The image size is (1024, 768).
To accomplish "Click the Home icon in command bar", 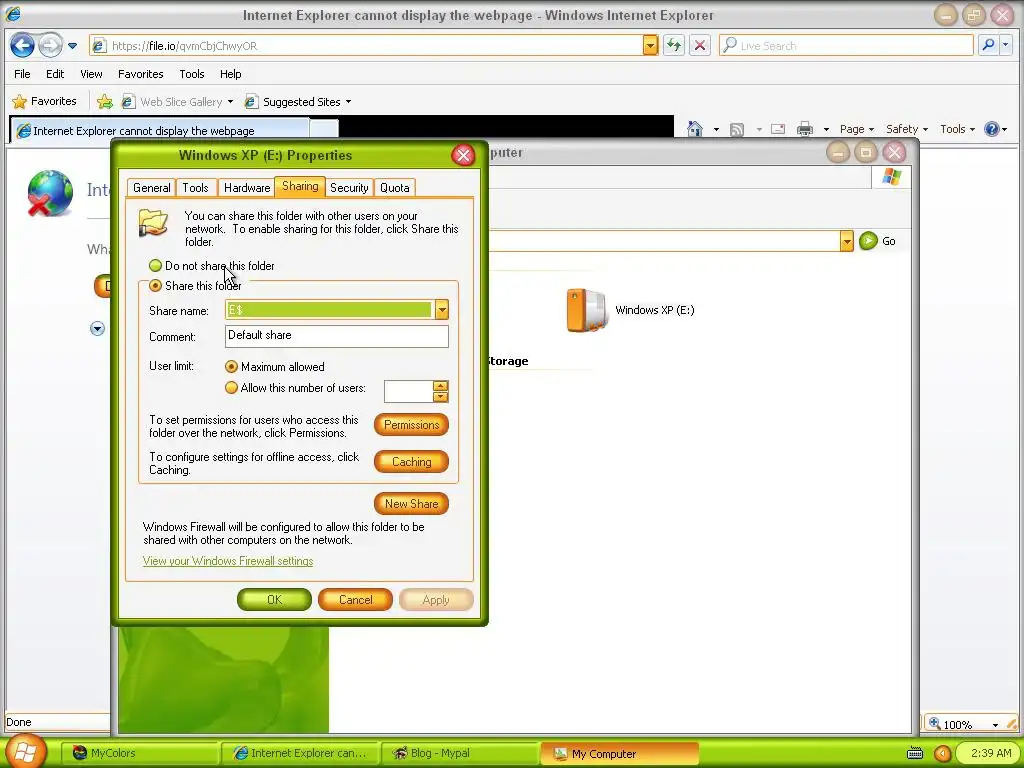I will pos(695,129).
